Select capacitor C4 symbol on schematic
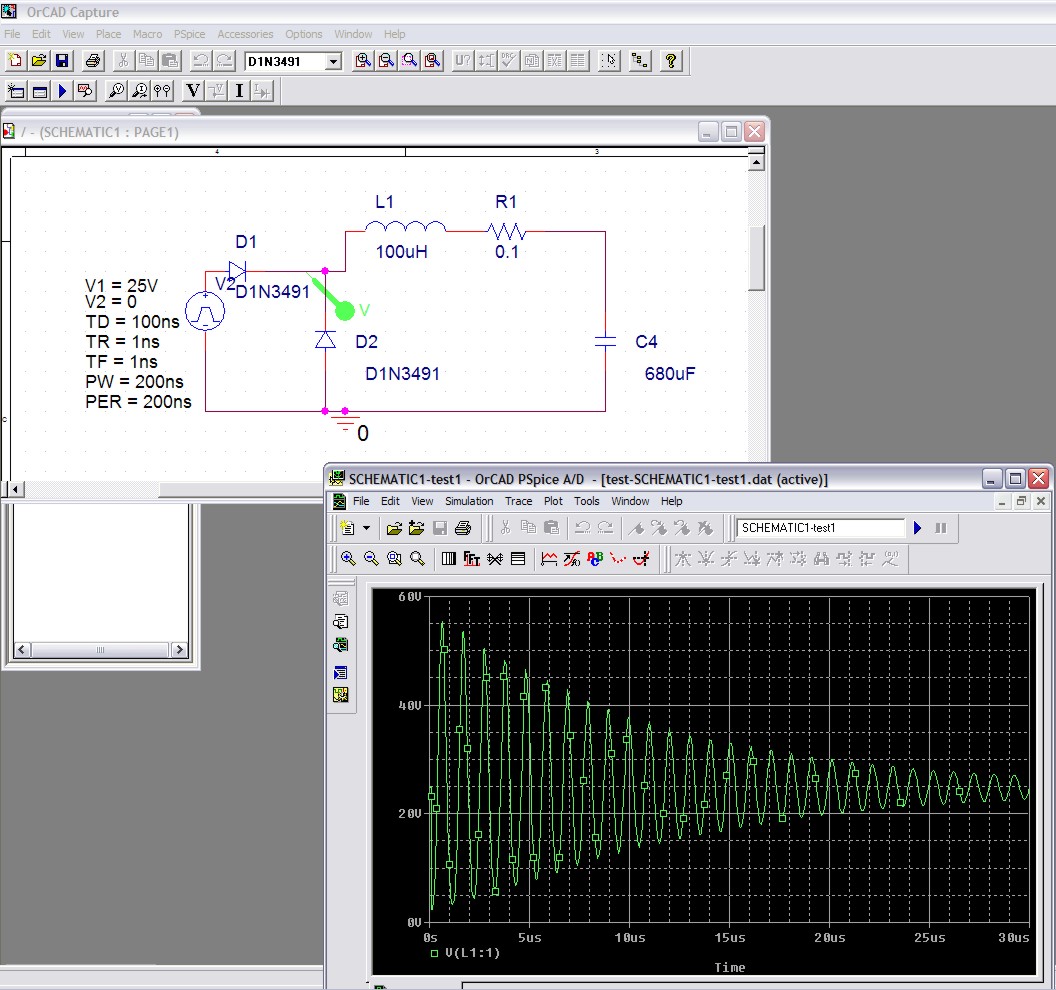Viewport: 1056px width, 990px height. tap(605, 342)
